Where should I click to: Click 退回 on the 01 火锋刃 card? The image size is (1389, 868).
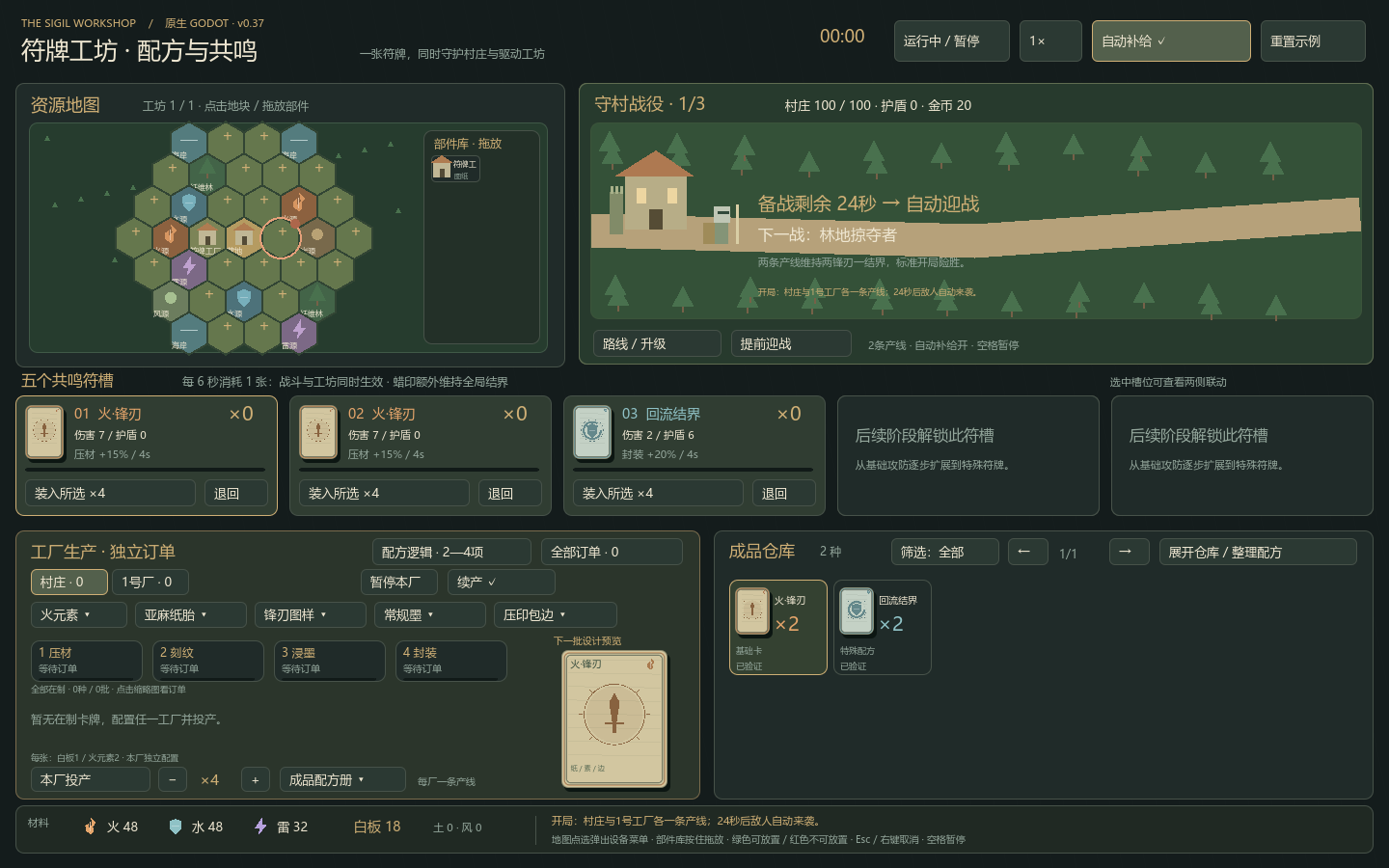coord(236,493)
